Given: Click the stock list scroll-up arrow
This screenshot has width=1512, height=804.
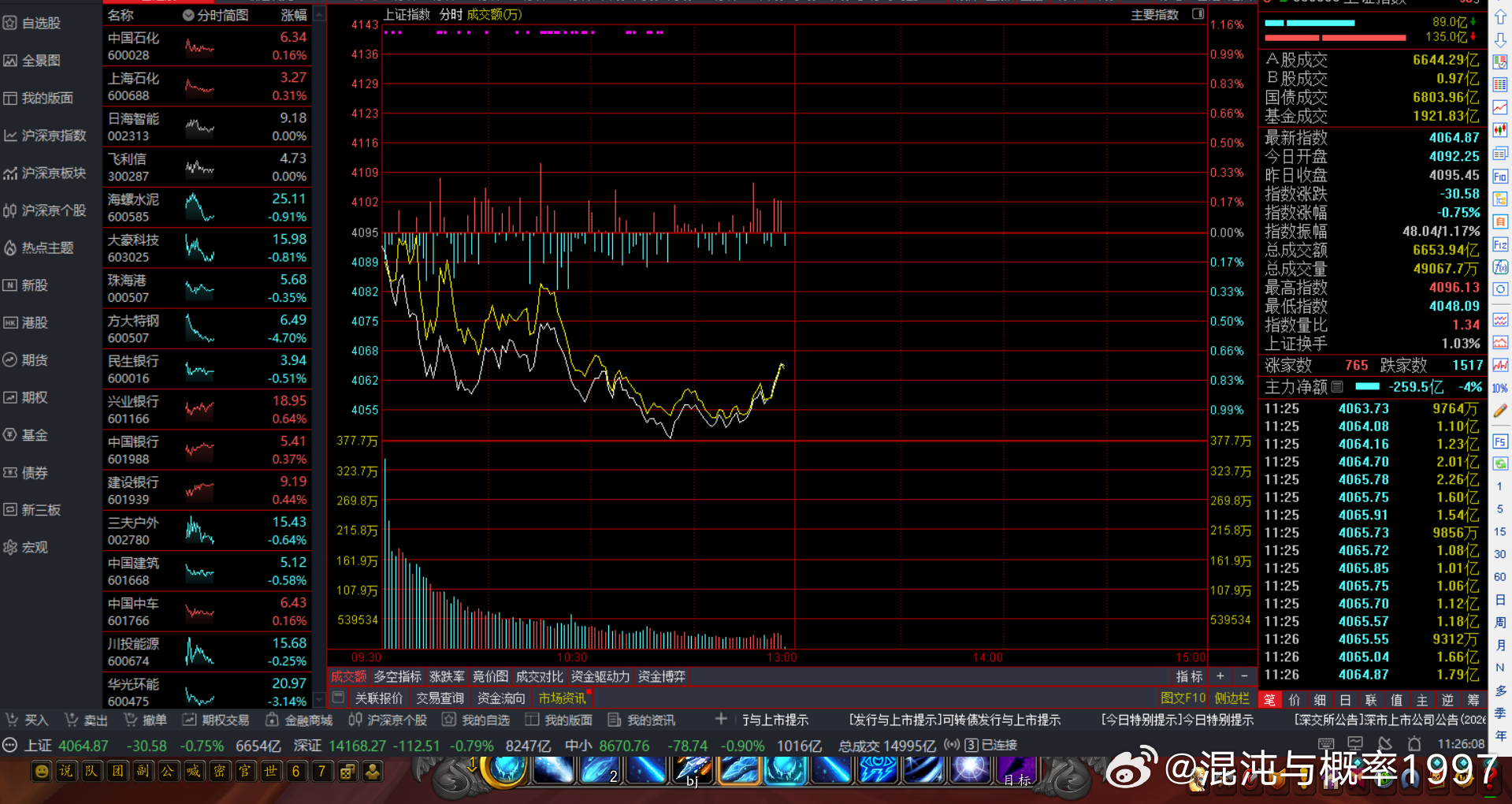Looking at the screenshot, I should point(319,14).
